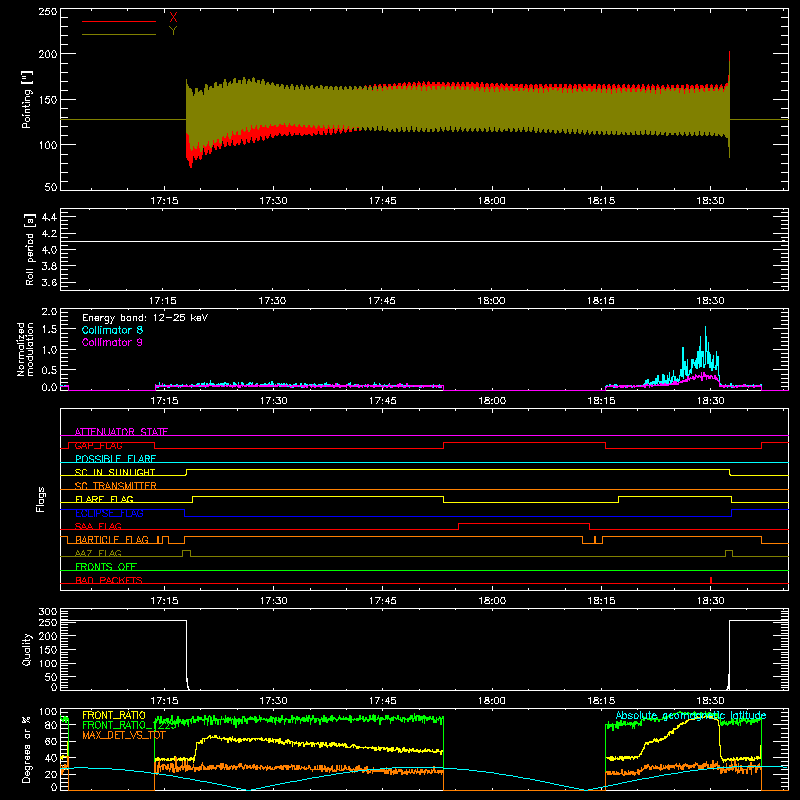800x800 pixels.
Task: Click the Flags axis title
Action: coord(41,499)
